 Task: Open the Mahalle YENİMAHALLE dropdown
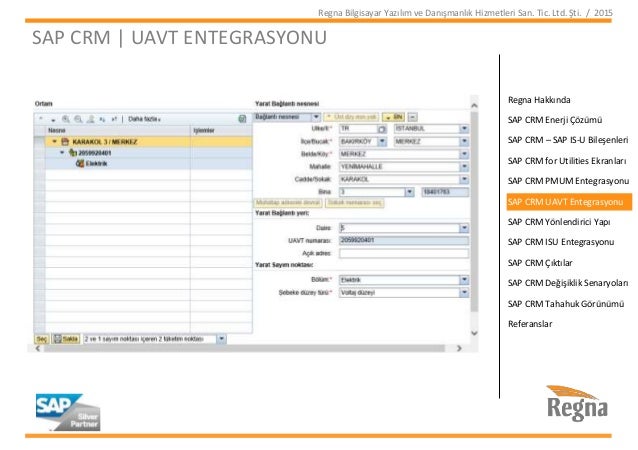pos(464,167)
